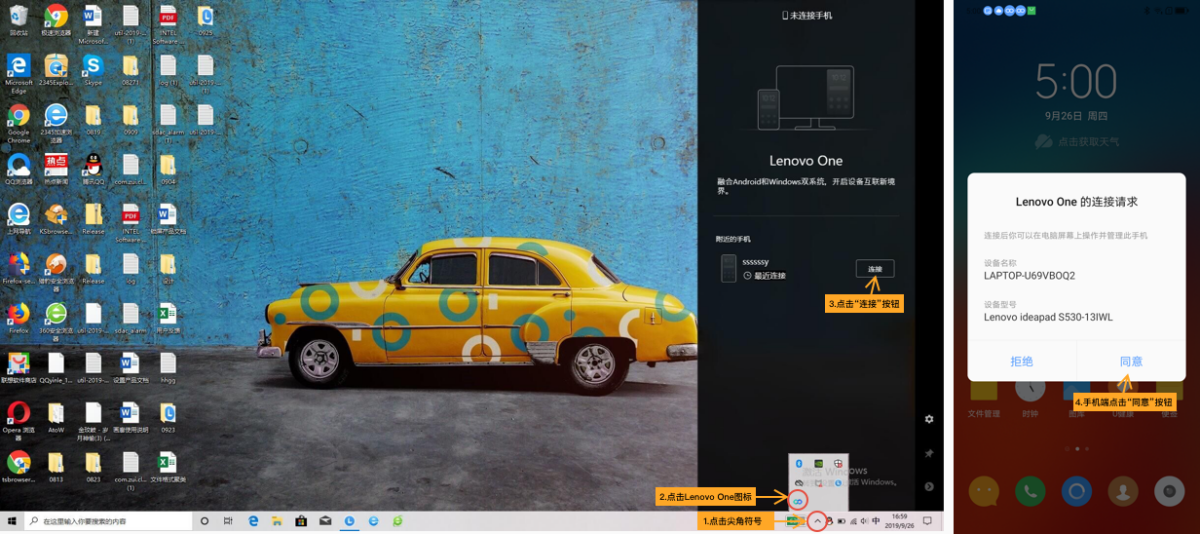This screenshot has width=1200, height=534.
Task: Click taskbar clock showing 16:59
Action: tap(899, 521)
